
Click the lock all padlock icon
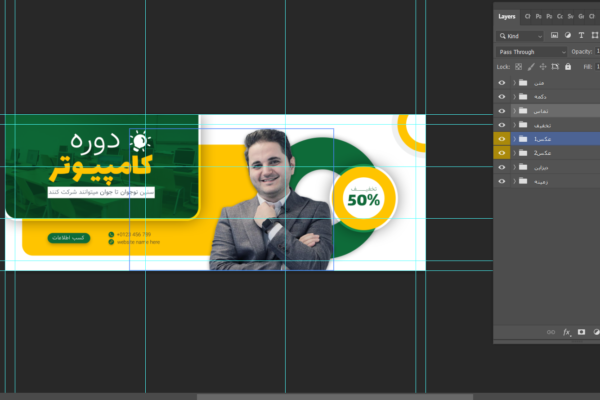pos(569,66)
